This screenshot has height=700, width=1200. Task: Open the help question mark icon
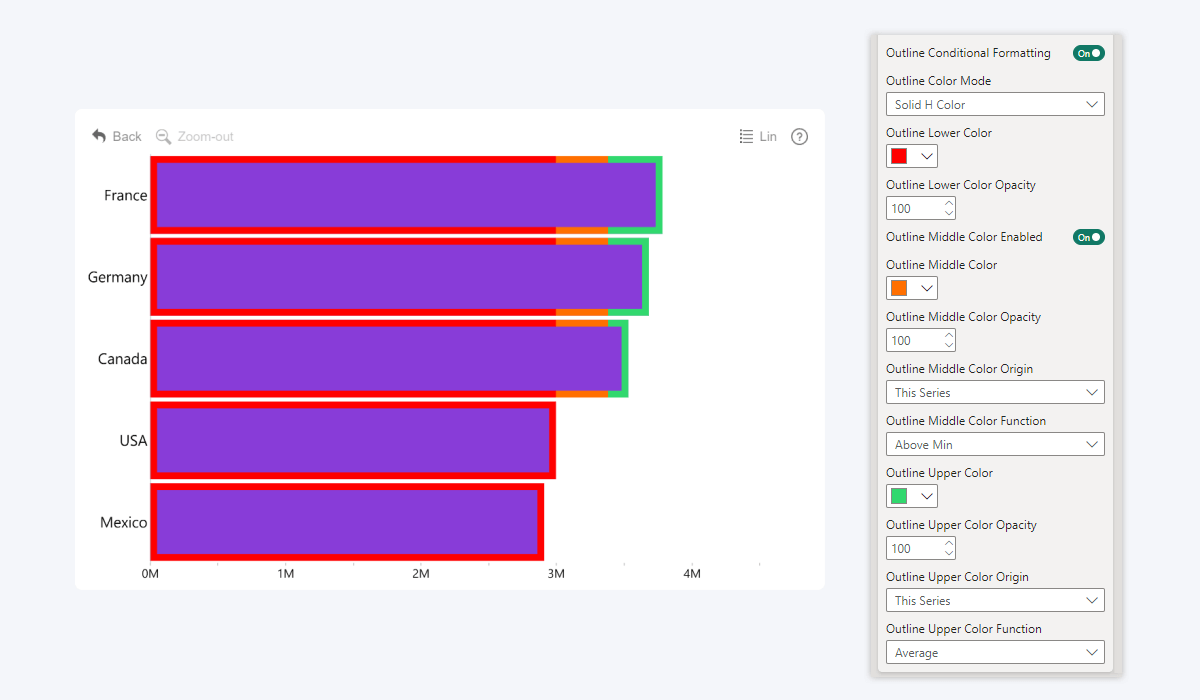pyautogui.click(x=799, y=137)
